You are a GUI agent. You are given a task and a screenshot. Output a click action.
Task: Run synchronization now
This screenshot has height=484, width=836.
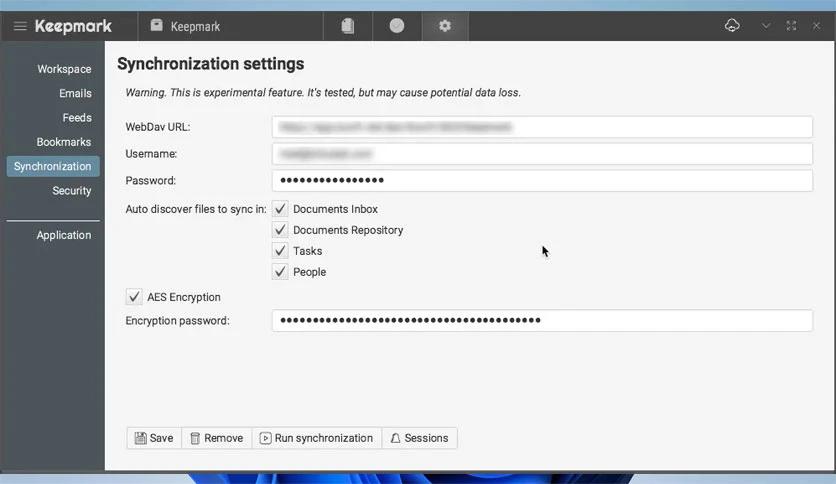pyautogui.click(x=316, y=438)
